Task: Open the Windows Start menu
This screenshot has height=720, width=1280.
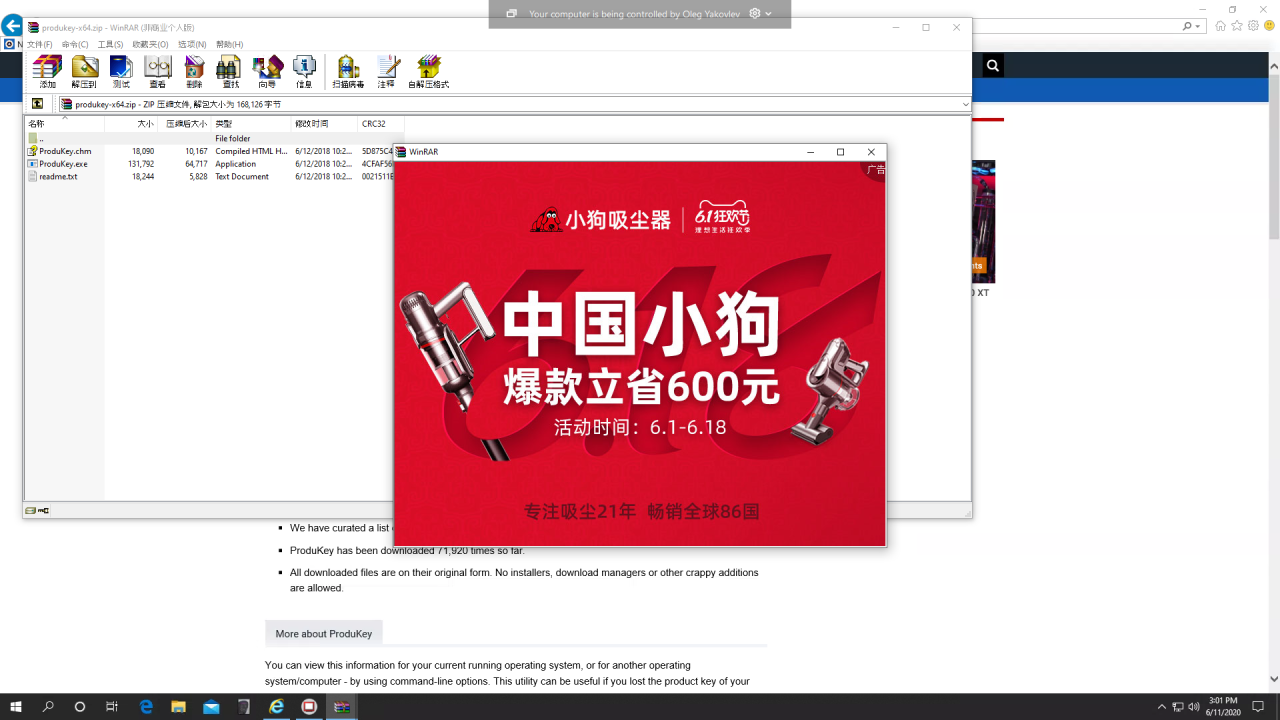Action: click(16, 706)
